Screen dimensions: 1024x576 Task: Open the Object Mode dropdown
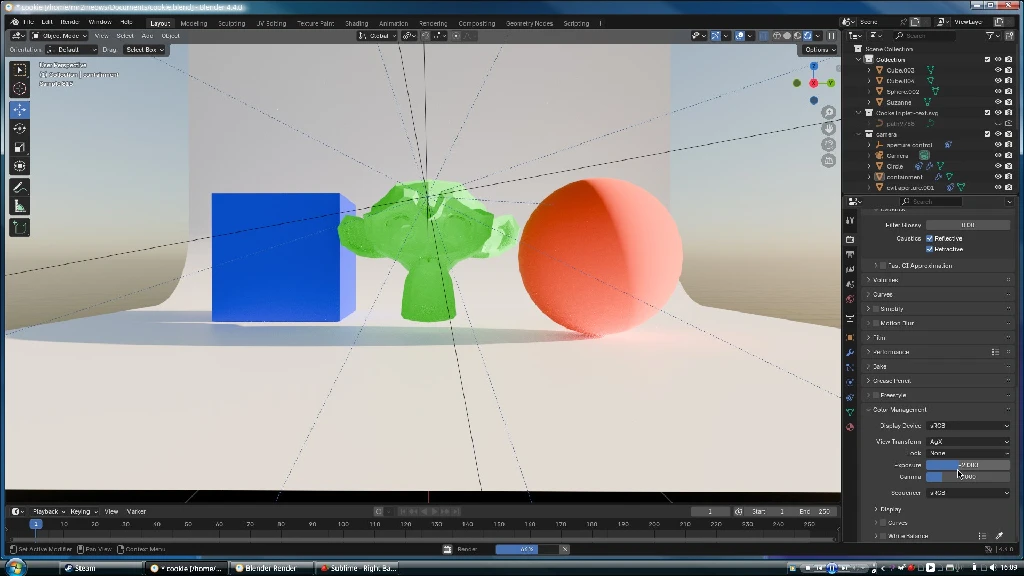click(x=59, y=36)
